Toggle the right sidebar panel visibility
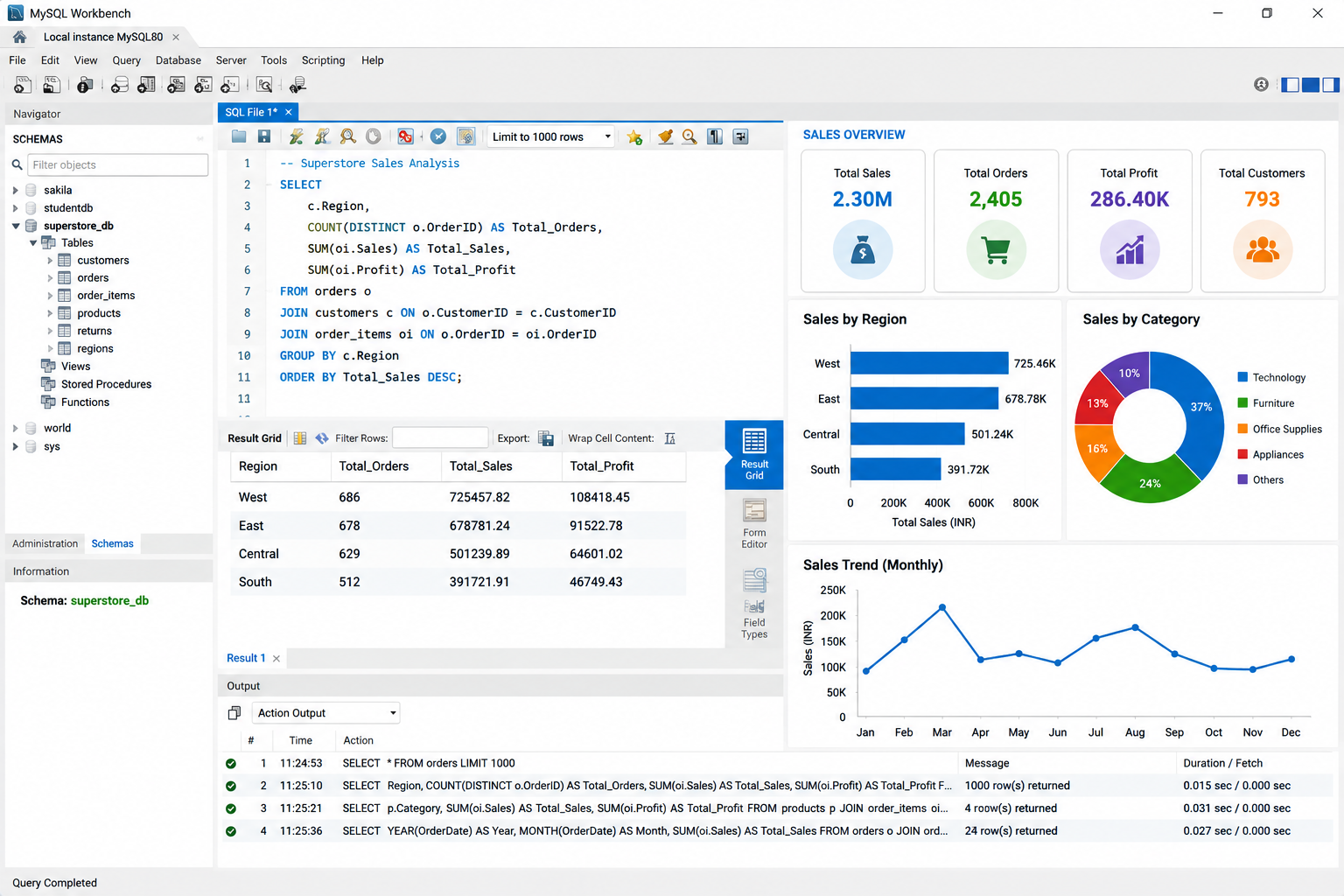Image resolution: width=1344 pixels, height=896 pixels. (x=1331, y=85)
